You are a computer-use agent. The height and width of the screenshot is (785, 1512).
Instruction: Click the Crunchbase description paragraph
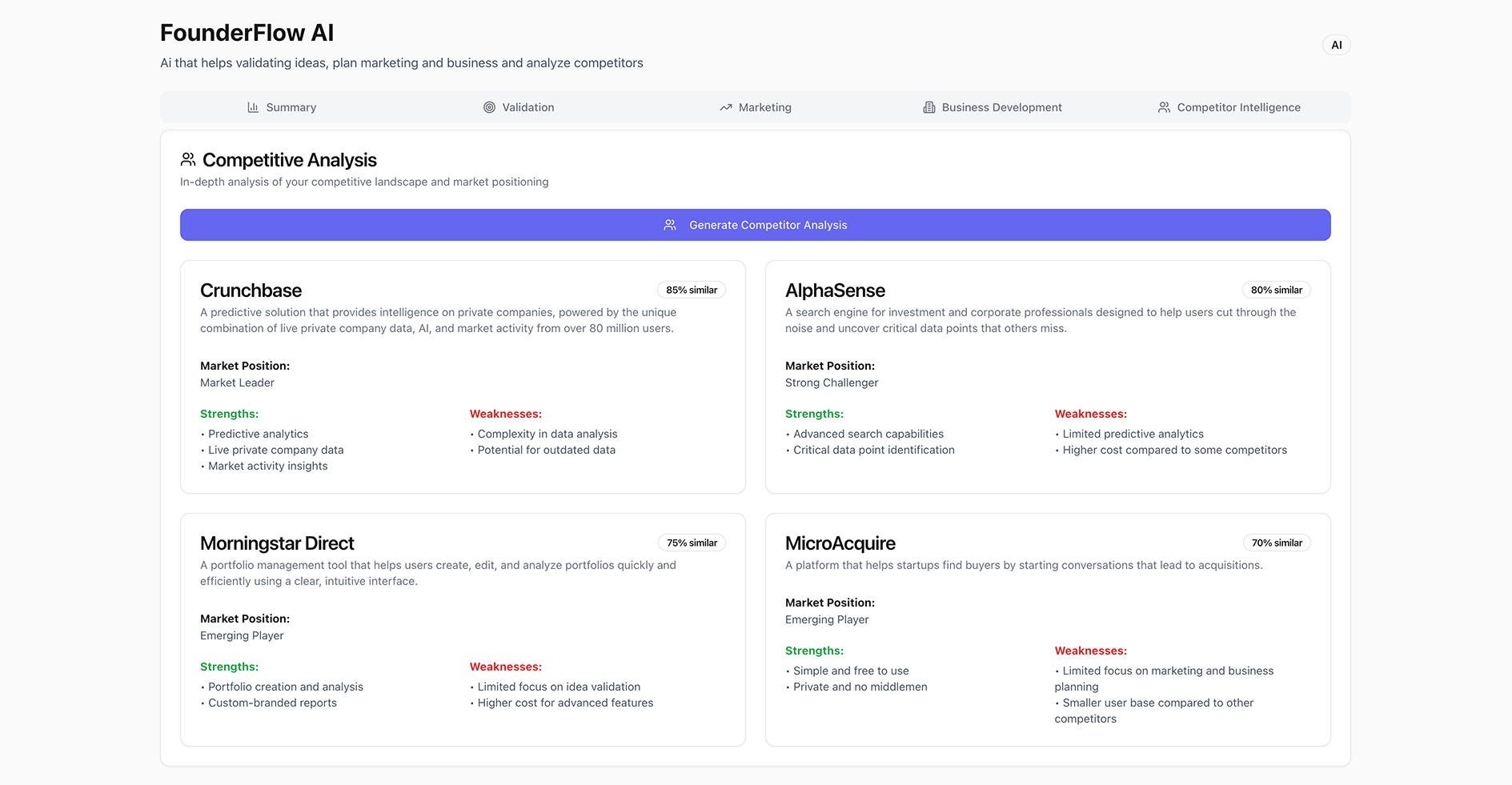pyautogui.click(x=438, y=320)
